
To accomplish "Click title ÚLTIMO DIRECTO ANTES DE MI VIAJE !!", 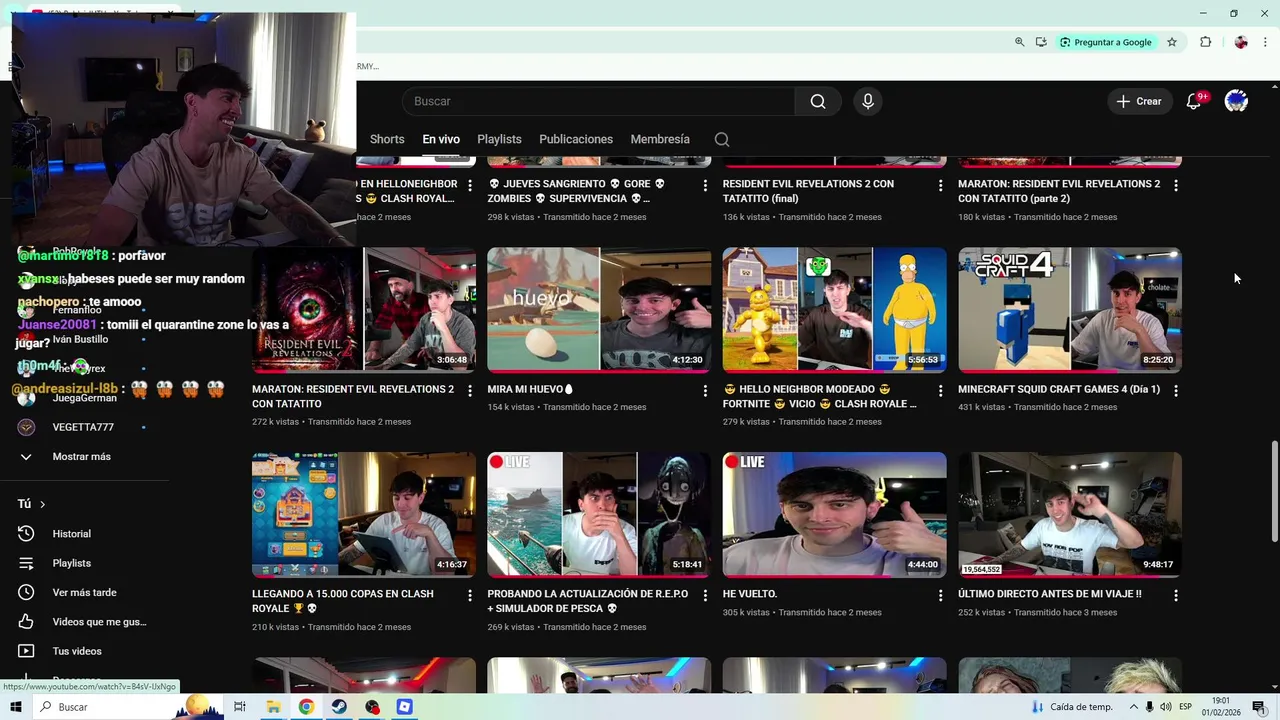I will pyautogui.click(x=1050, y=594).
